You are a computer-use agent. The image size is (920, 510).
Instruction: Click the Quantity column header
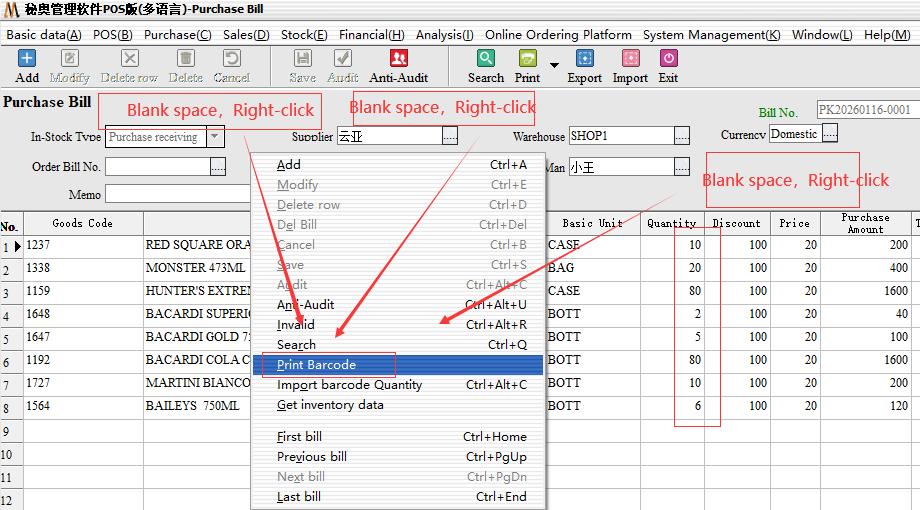pyautogui.click(x=672, y=223)
